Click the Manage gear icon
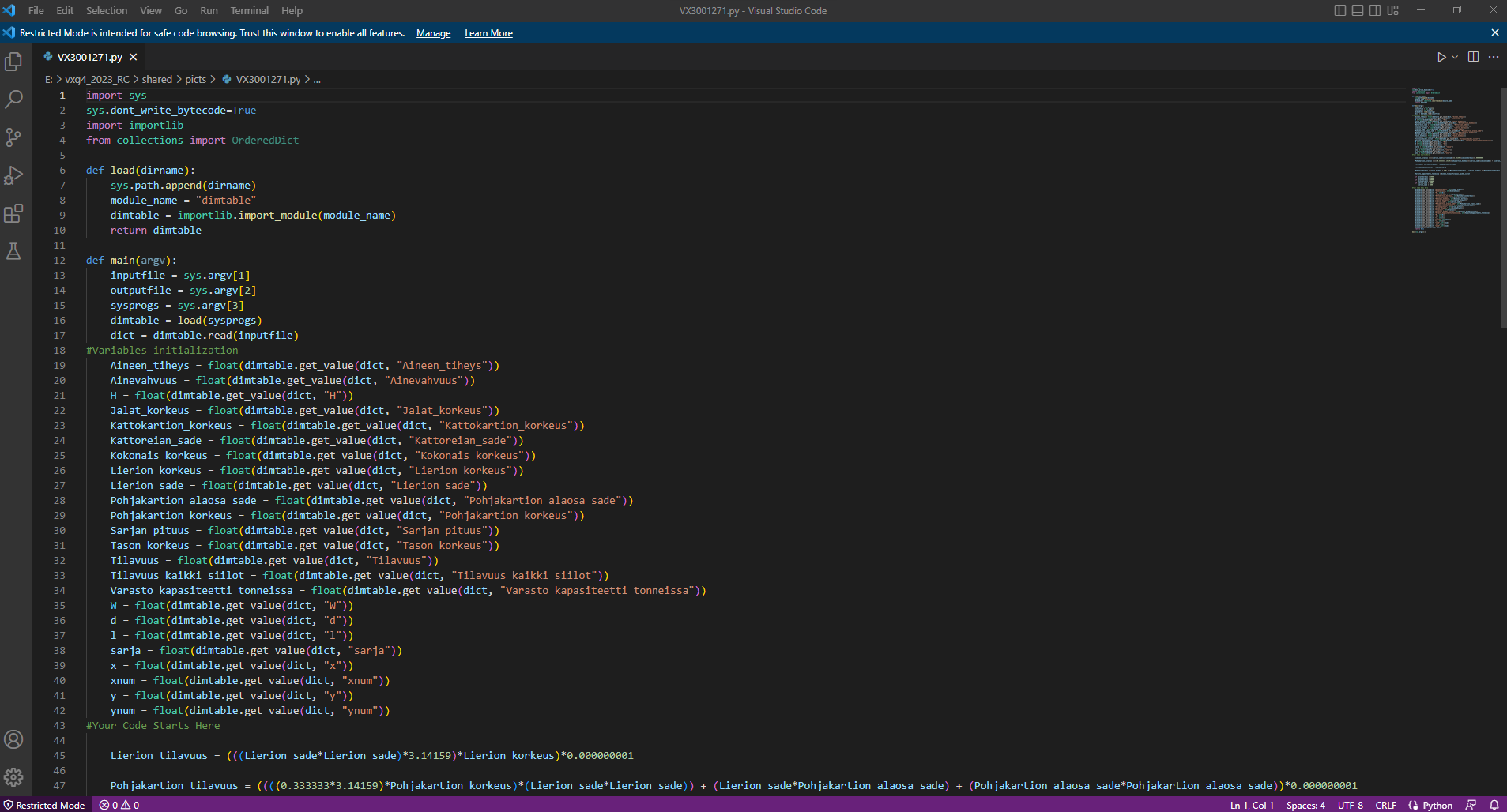Viewport: 1507px width, 812px height. coord(13,777)
